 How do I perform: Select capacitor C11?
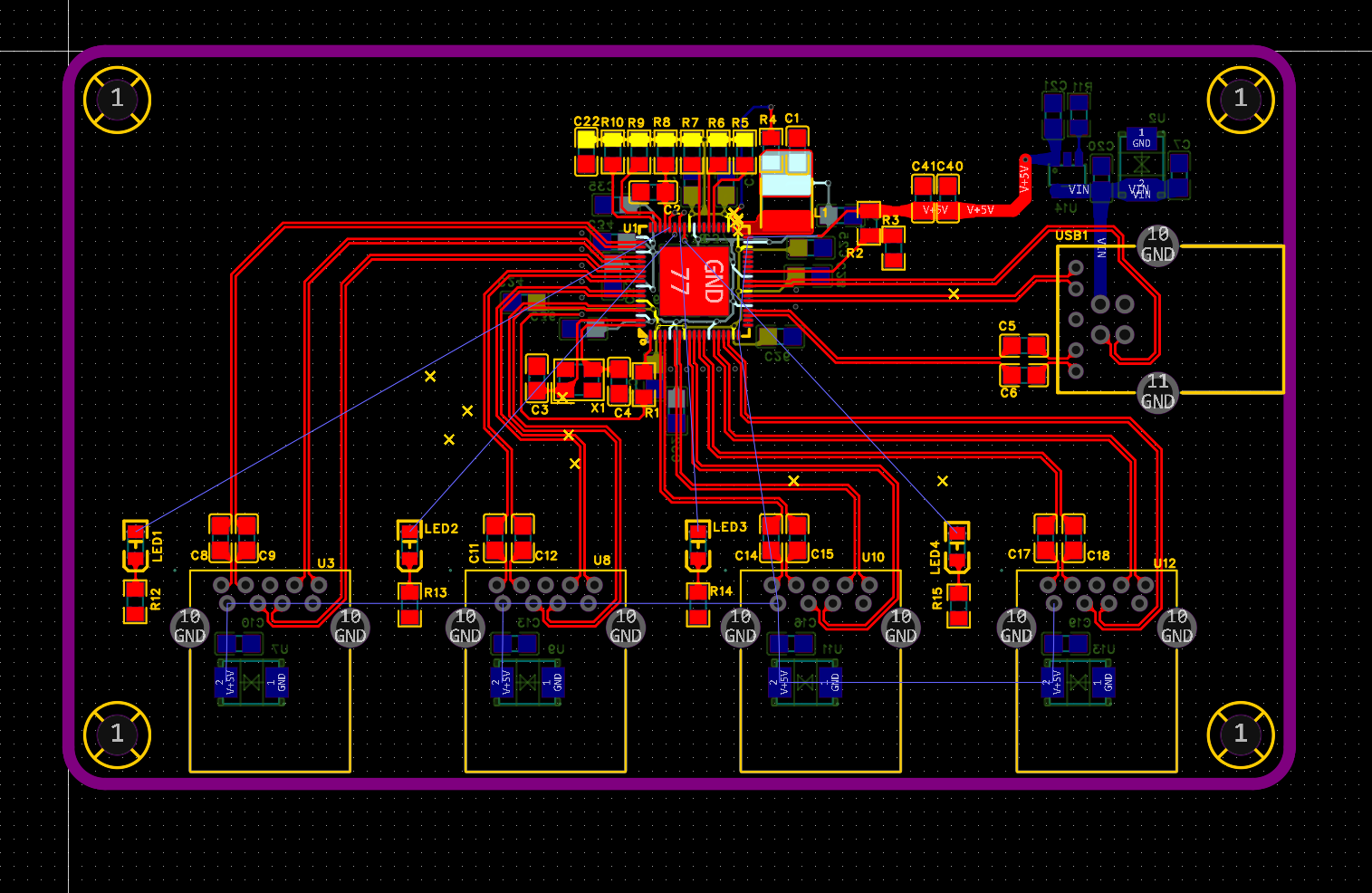tap(494, 538)
